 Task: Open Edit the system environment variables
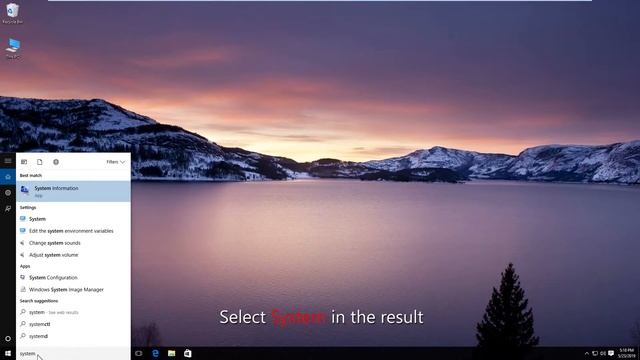point(73,231)
